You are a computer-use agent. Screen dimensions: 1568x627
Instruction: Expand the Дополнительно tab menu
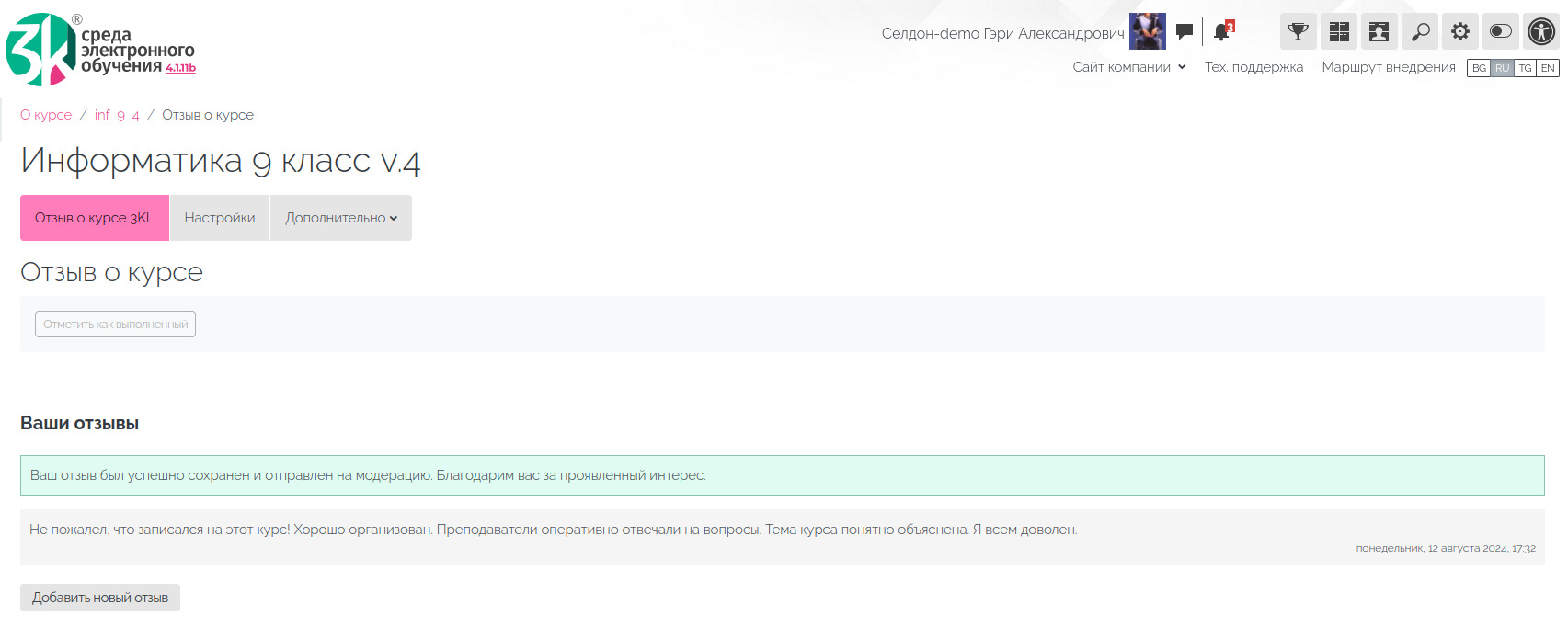340,218
